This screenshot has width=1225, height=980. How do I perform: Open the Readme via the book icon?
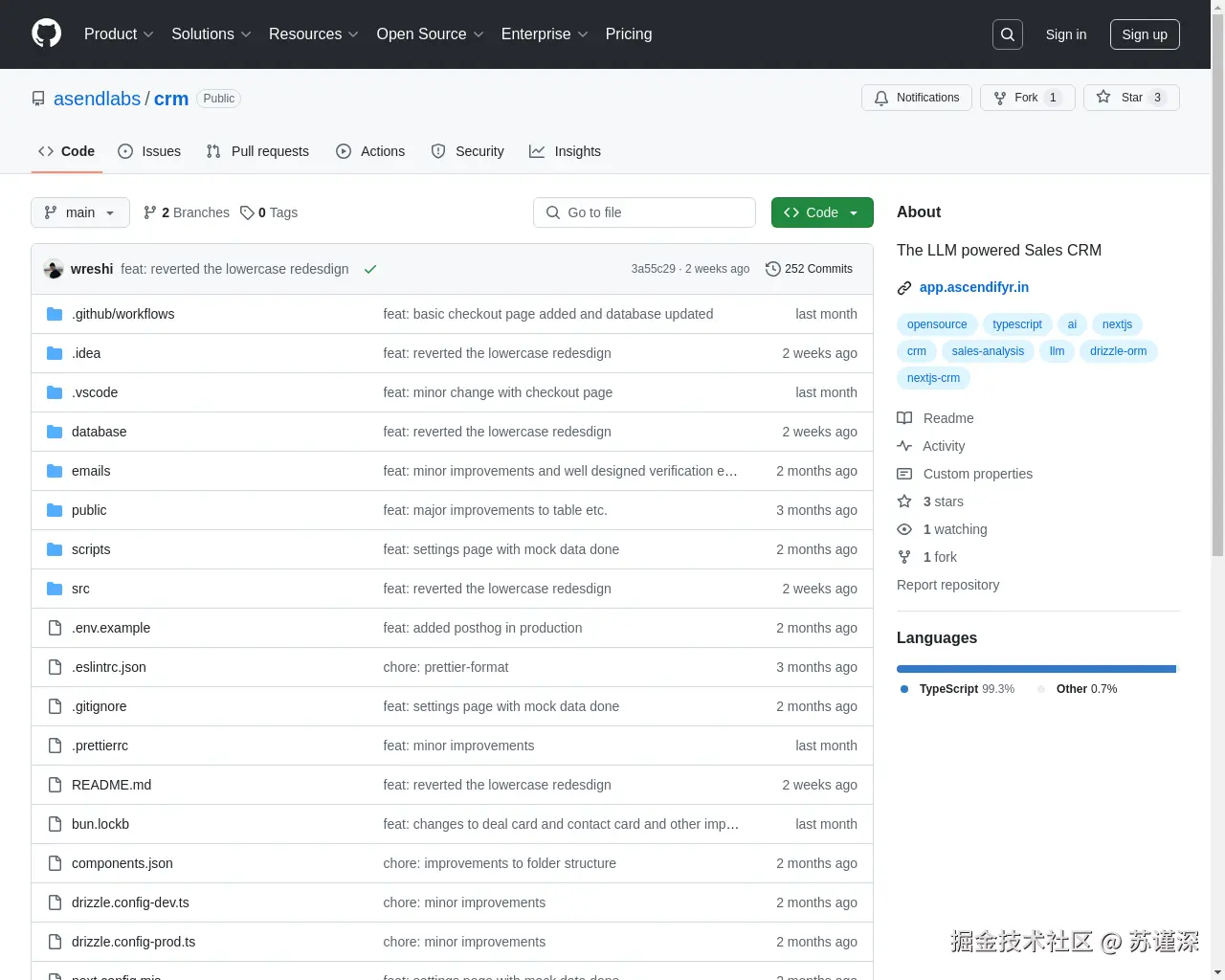[x=903, y=418]
